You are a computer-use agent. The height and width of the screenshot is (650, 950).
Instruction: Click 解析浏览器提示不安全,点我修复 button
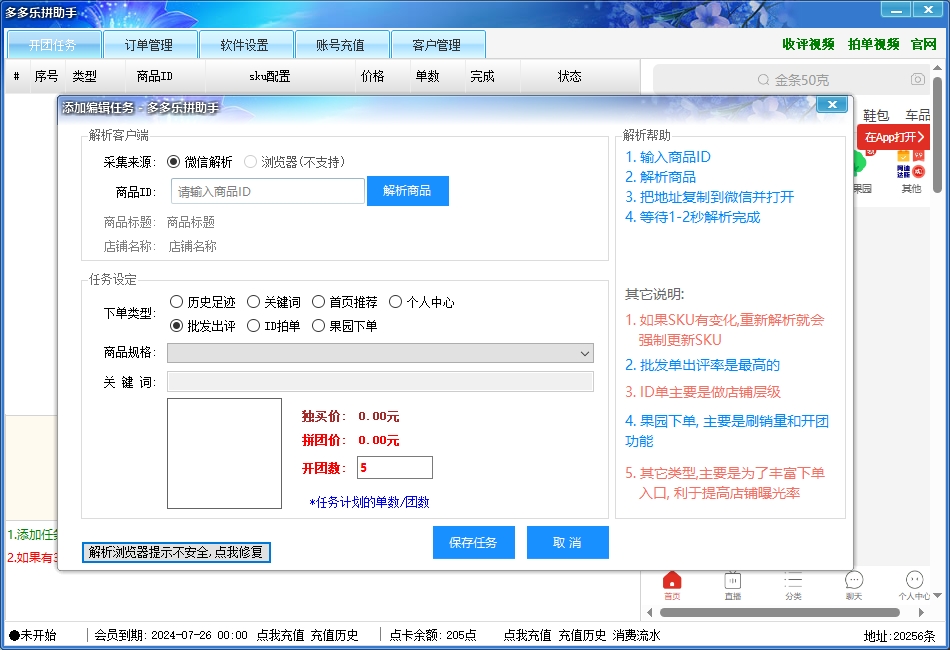(x=176, y=552)
